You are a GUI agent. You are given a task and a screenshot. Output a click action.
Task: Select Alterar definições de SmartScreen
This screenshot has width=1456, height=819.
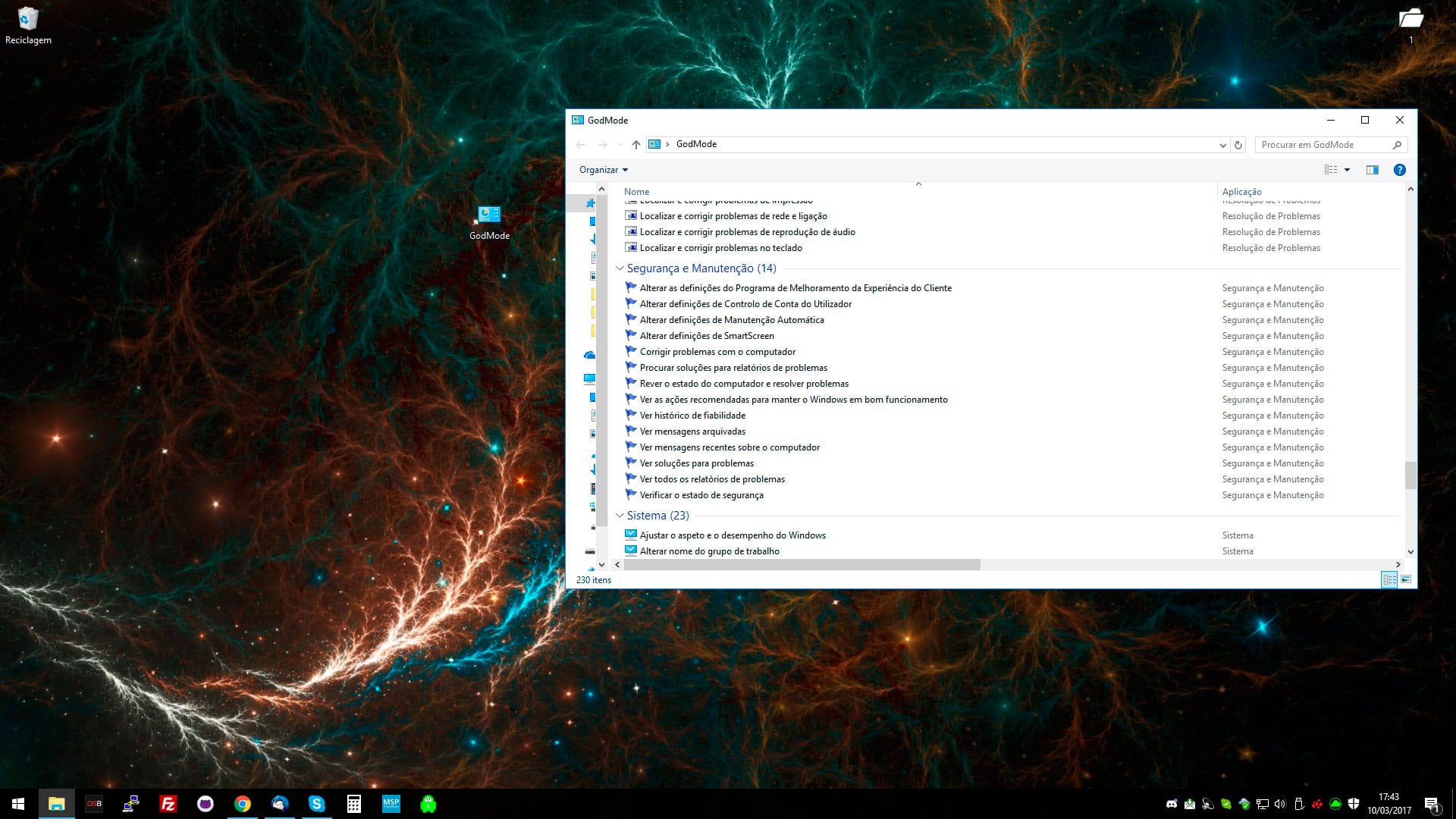[707, 336]
